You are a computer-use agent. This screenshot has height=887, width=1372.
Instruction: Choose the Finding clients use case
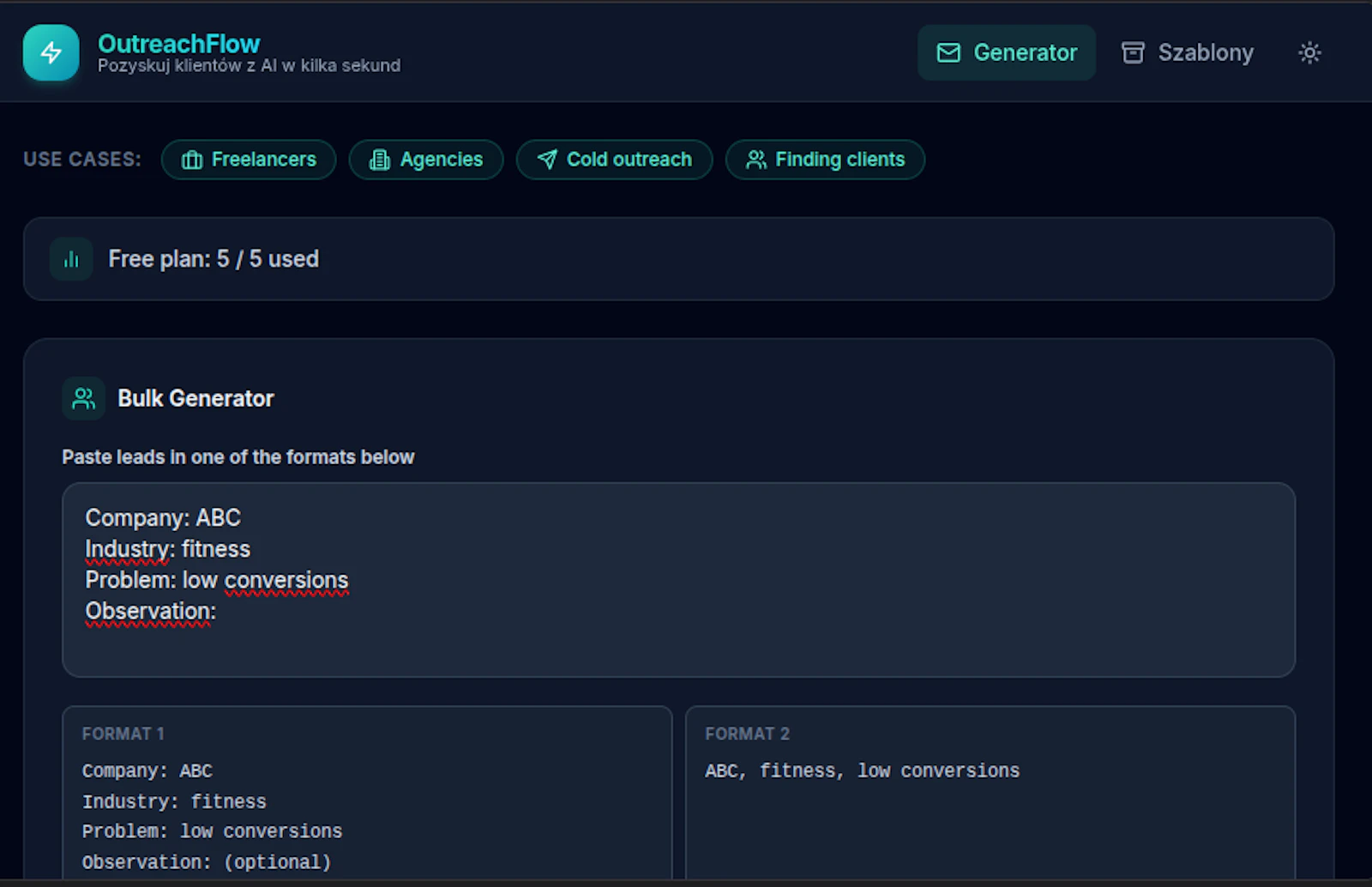pos(825,160)
